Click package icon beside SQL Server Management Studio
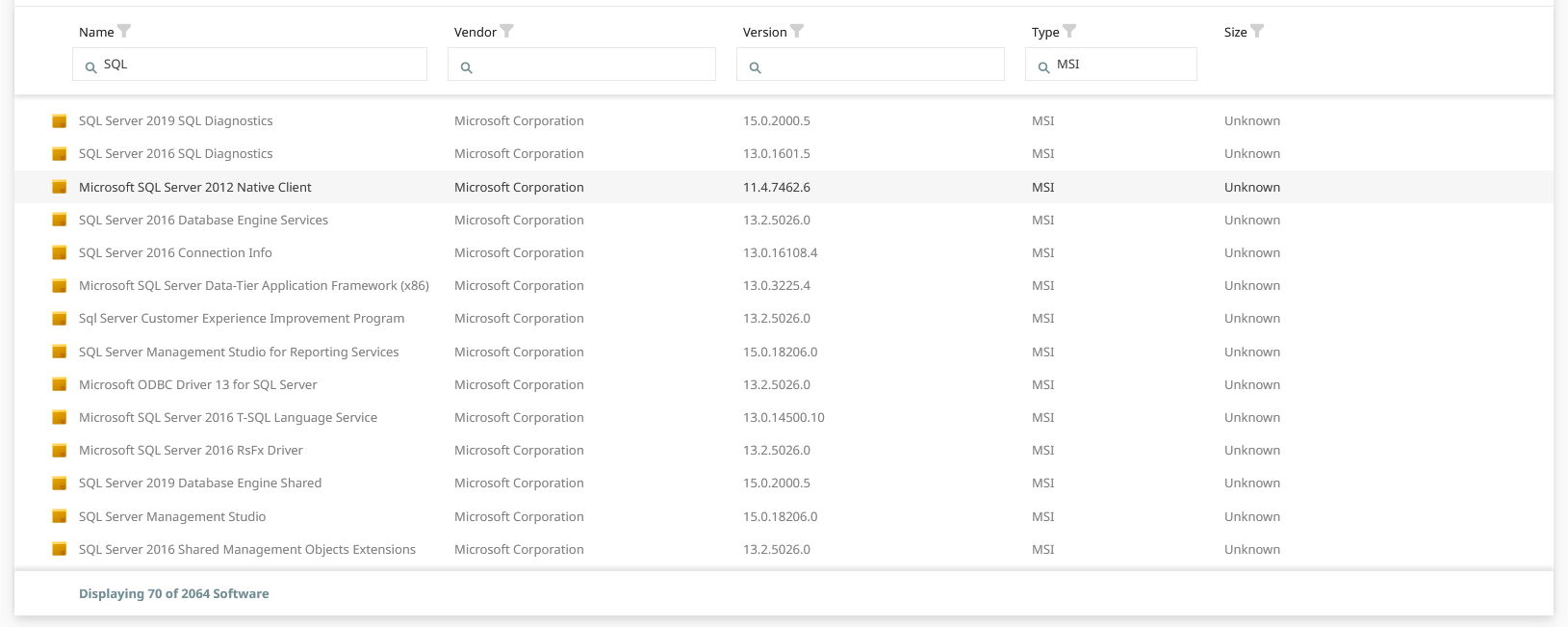The height and width of the screenshot is (627, 1568). 59,517
